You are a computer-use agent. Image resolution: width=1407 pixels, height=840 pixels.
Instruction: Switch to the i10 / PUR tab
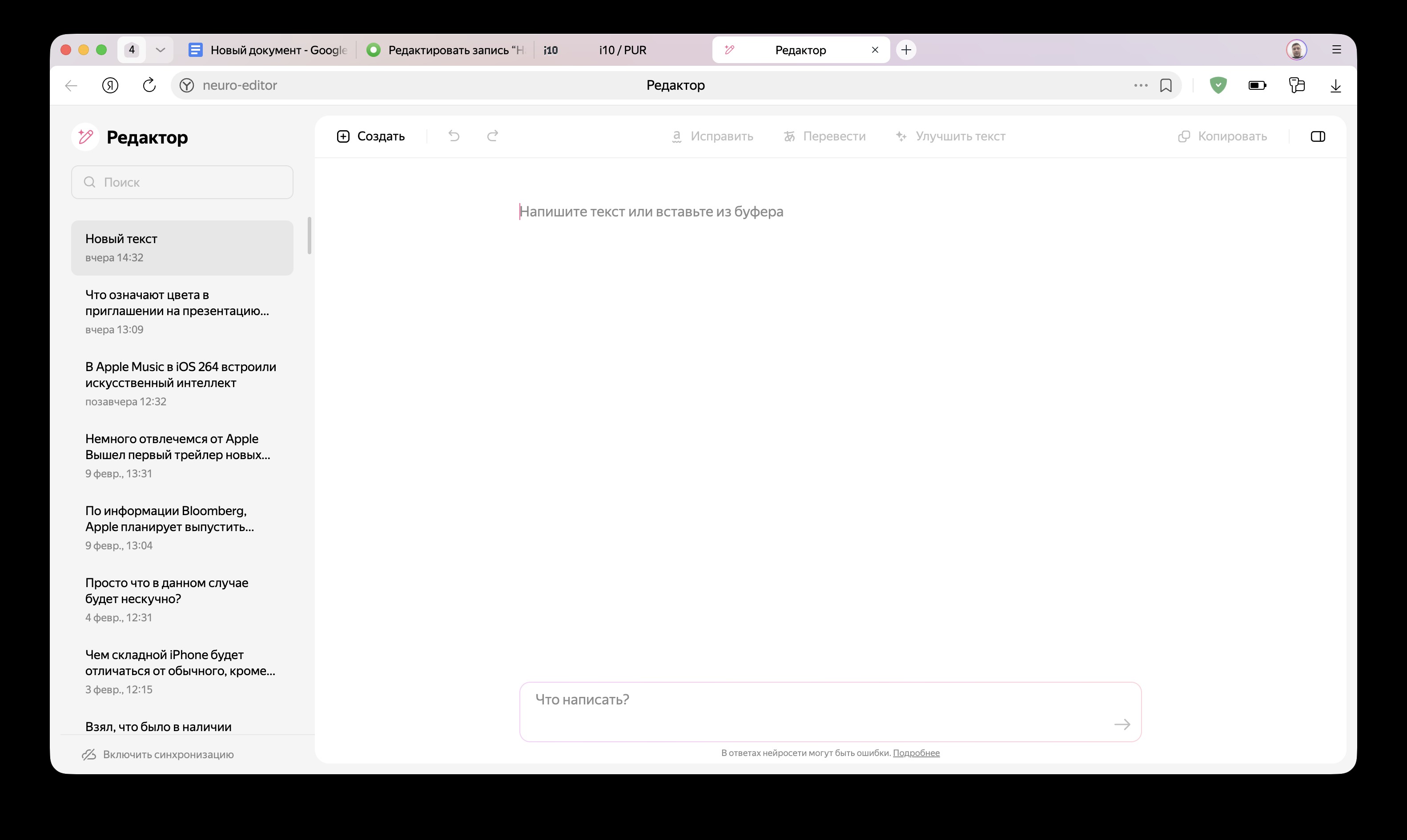(x=623, y=50)
